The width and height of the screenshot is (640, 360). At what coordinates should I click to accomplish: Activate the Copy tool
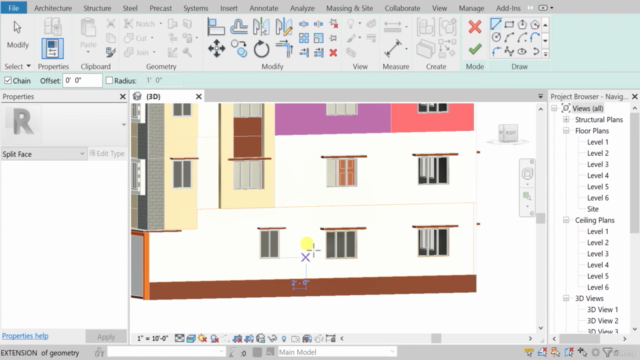[239, 49]
